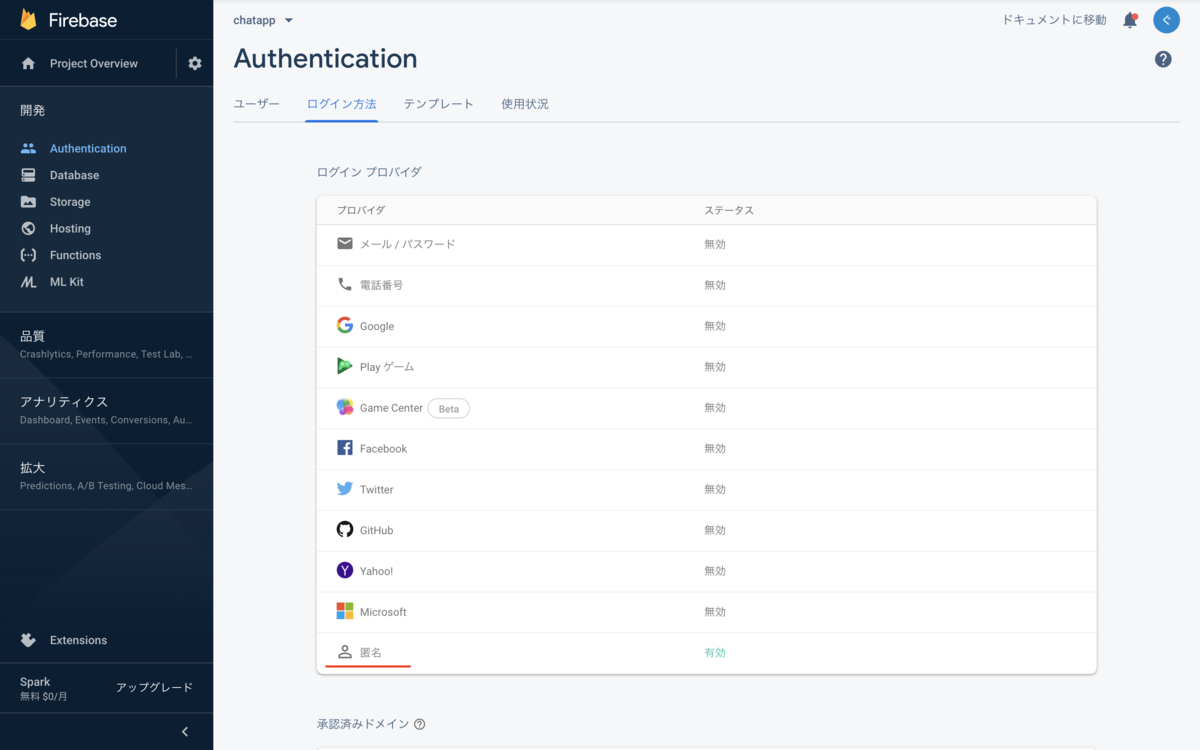Click the Game Center logo icon

(345, 407)
